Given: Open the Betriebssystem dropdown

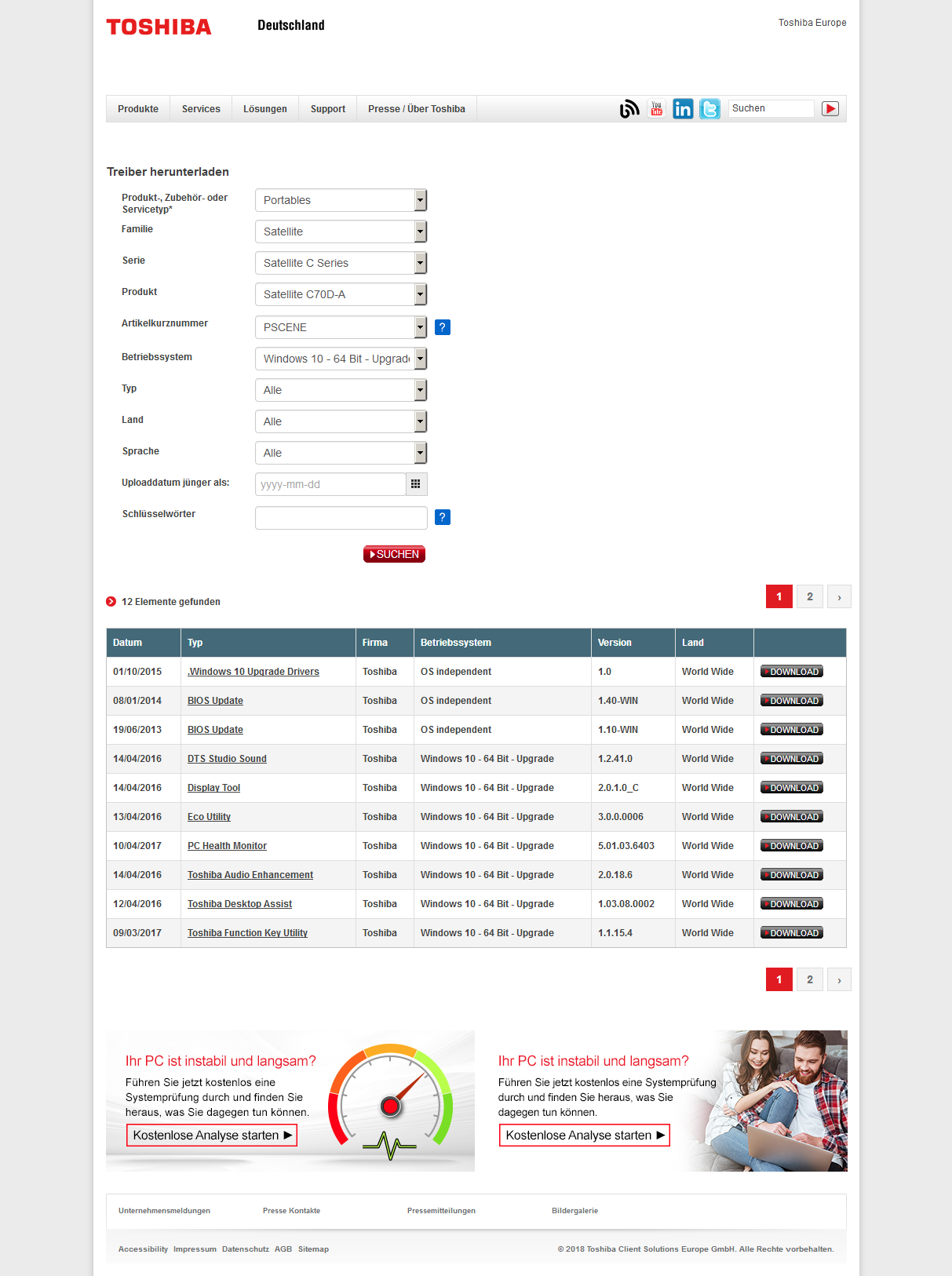Looking at the screenshot, I should pyautogui.click(x=341, y=359).
